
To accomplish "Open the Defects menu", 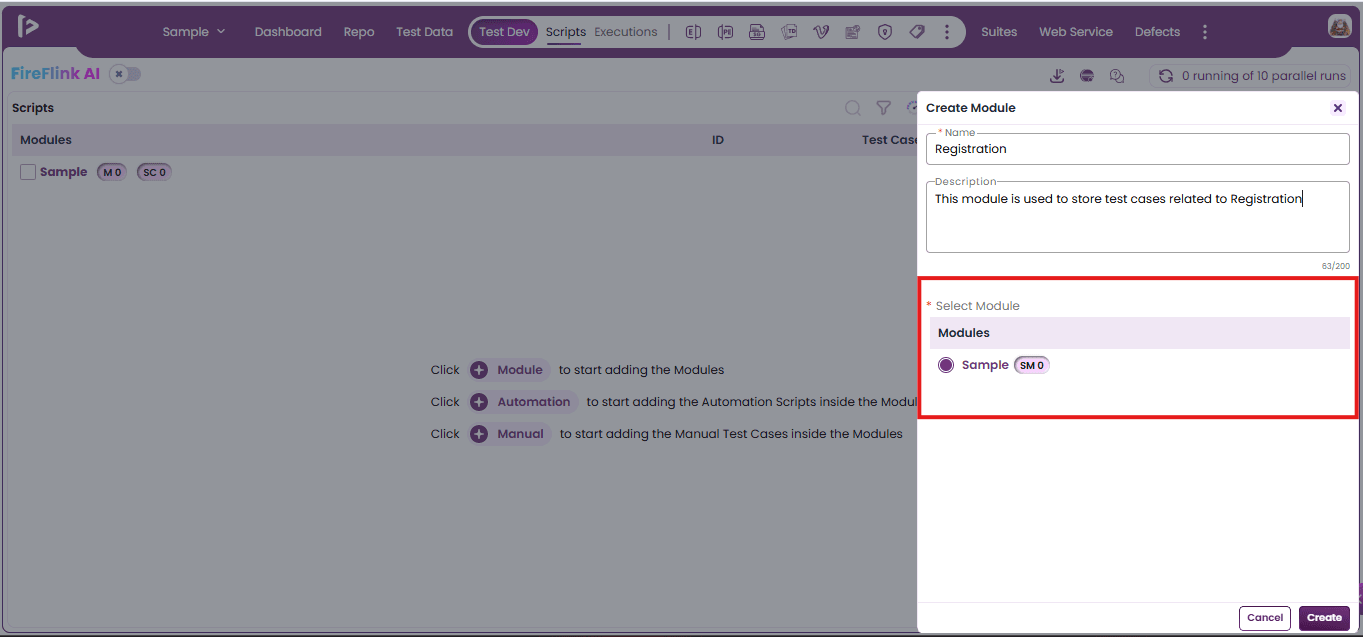I will click(x=1157, y=32).
